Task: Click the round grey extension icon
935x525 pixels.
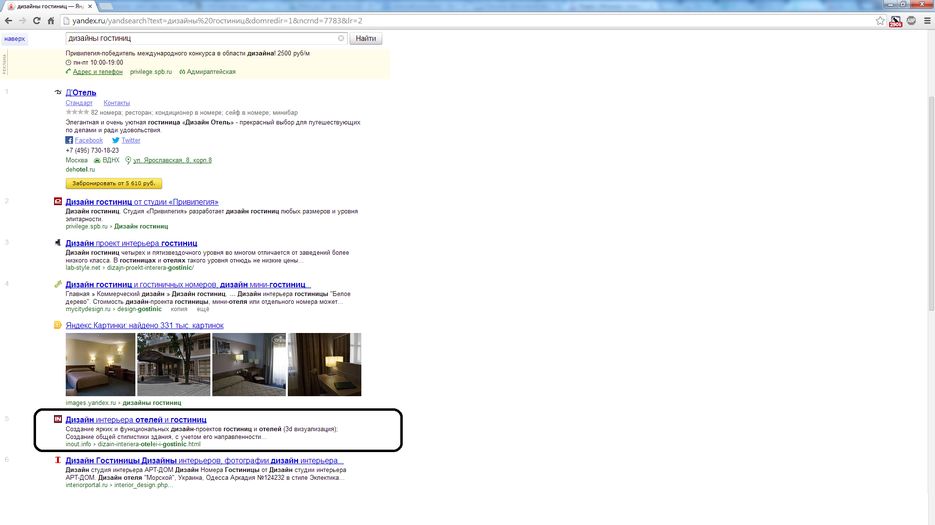Action: point(911,20)
